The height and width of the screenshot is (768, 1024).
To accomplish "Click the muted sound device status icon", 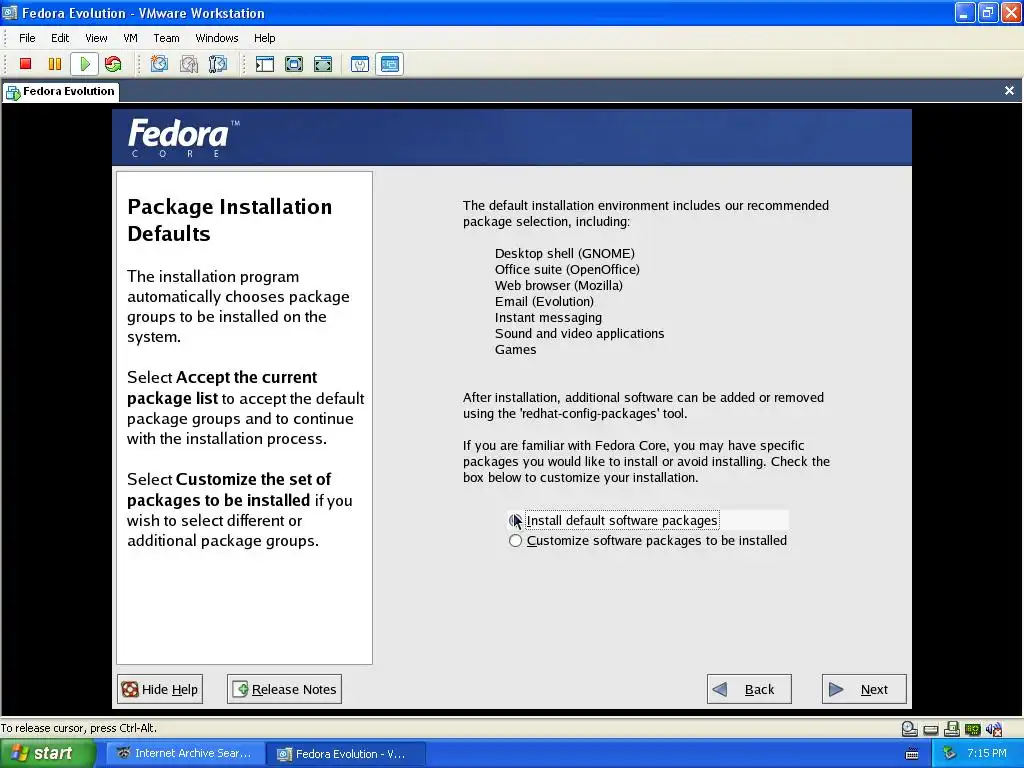I will click(994, 729).
